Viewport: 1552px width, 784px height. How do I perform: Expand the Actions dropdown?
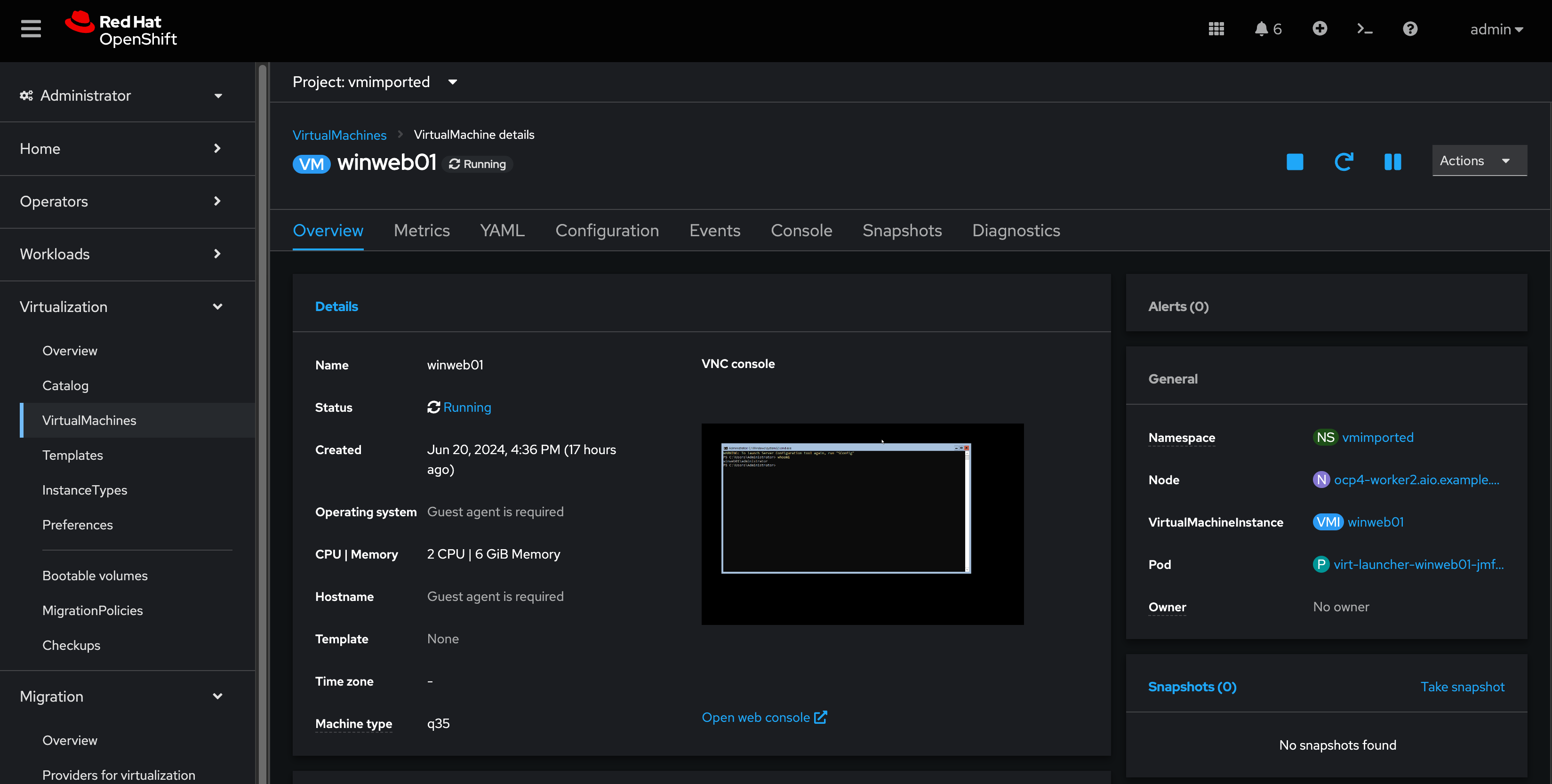pyautogui.click(x=1479, y=160)
